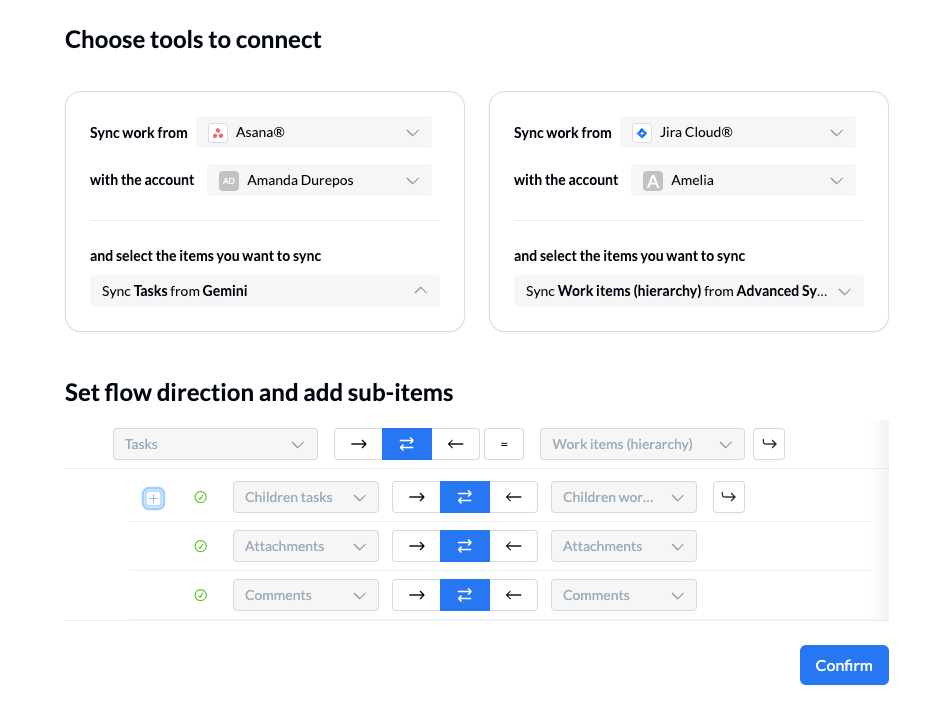Click the redirect arrow icon after Children work items
Viewport: 950px width, 716px height.
[x=729, y=497]
